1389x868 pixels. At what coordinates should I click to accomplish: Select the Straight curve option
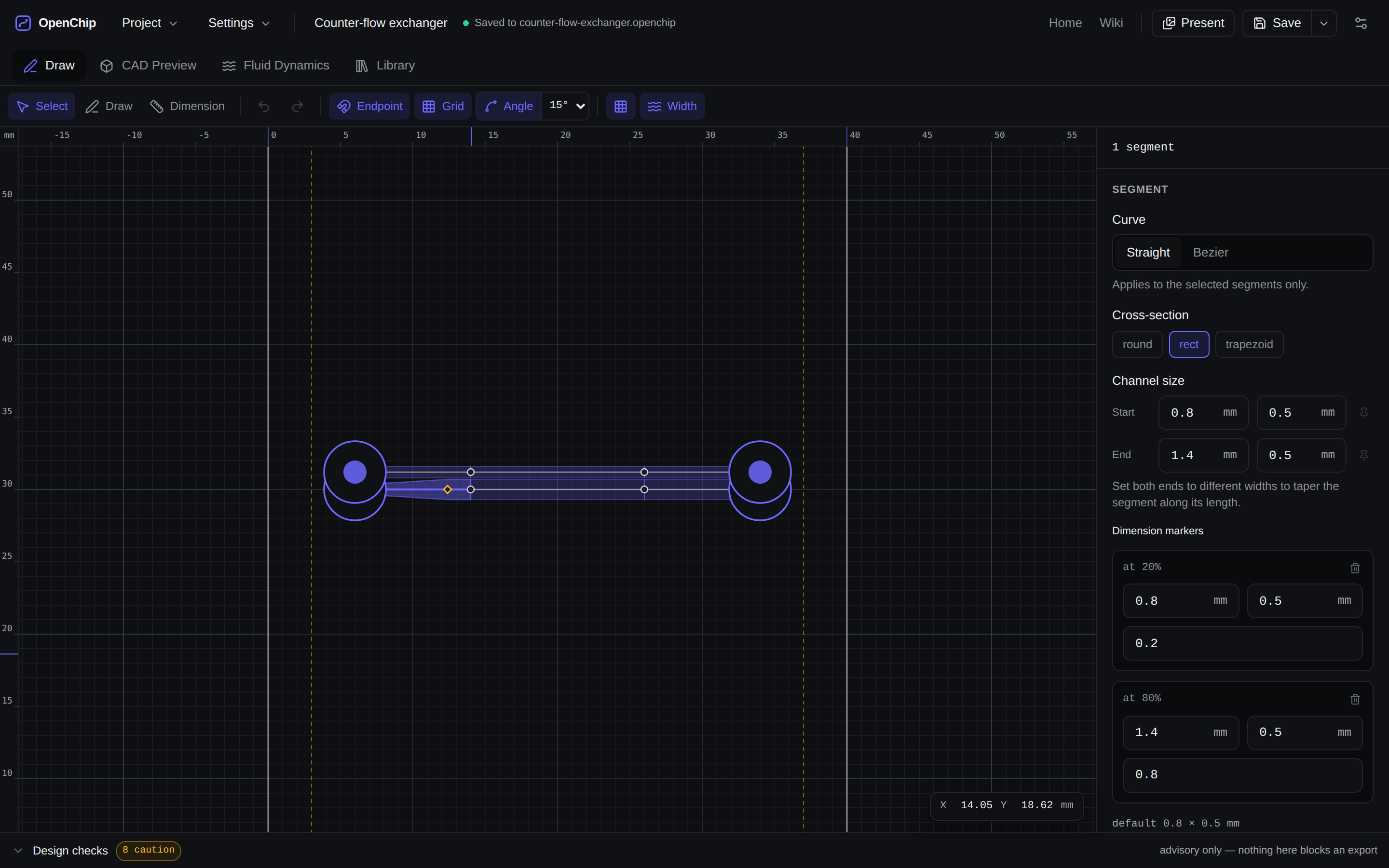(1148, 253)
